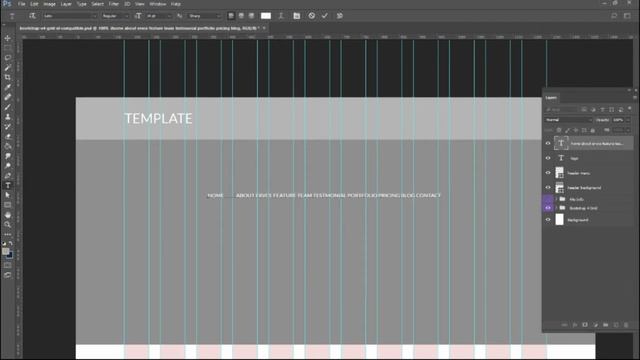Select the Crop tool

click(x=8, y=77)
